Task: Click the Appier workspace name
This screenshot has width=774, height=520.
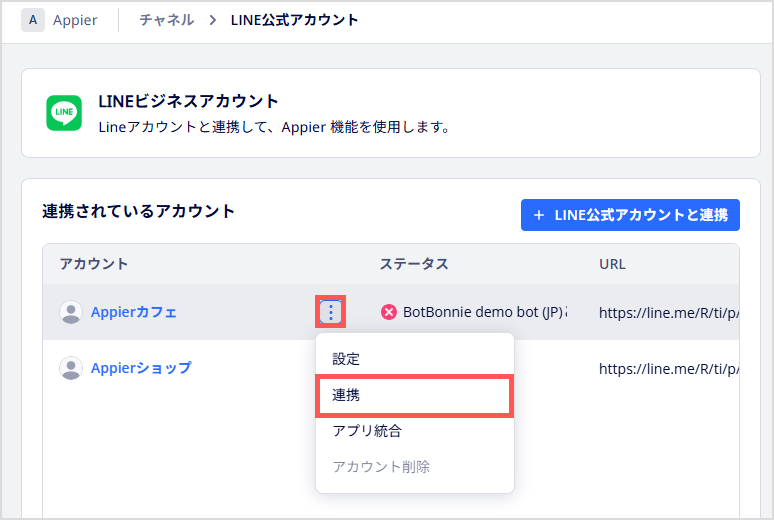Action: coord(75,20)
